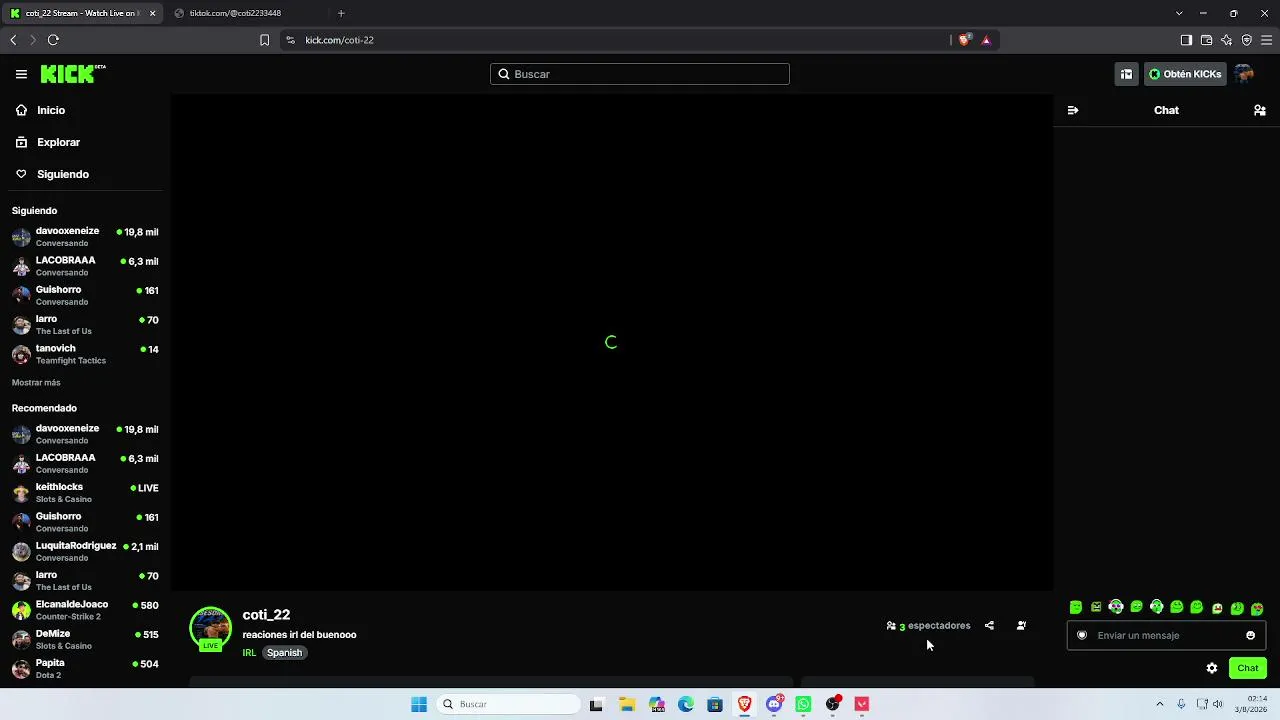Open davooxeneize channel under Siguiendo
Image resolution: width=1280 pixels, height=720 pixels.
pyautogui.click(x=85, y=237)
